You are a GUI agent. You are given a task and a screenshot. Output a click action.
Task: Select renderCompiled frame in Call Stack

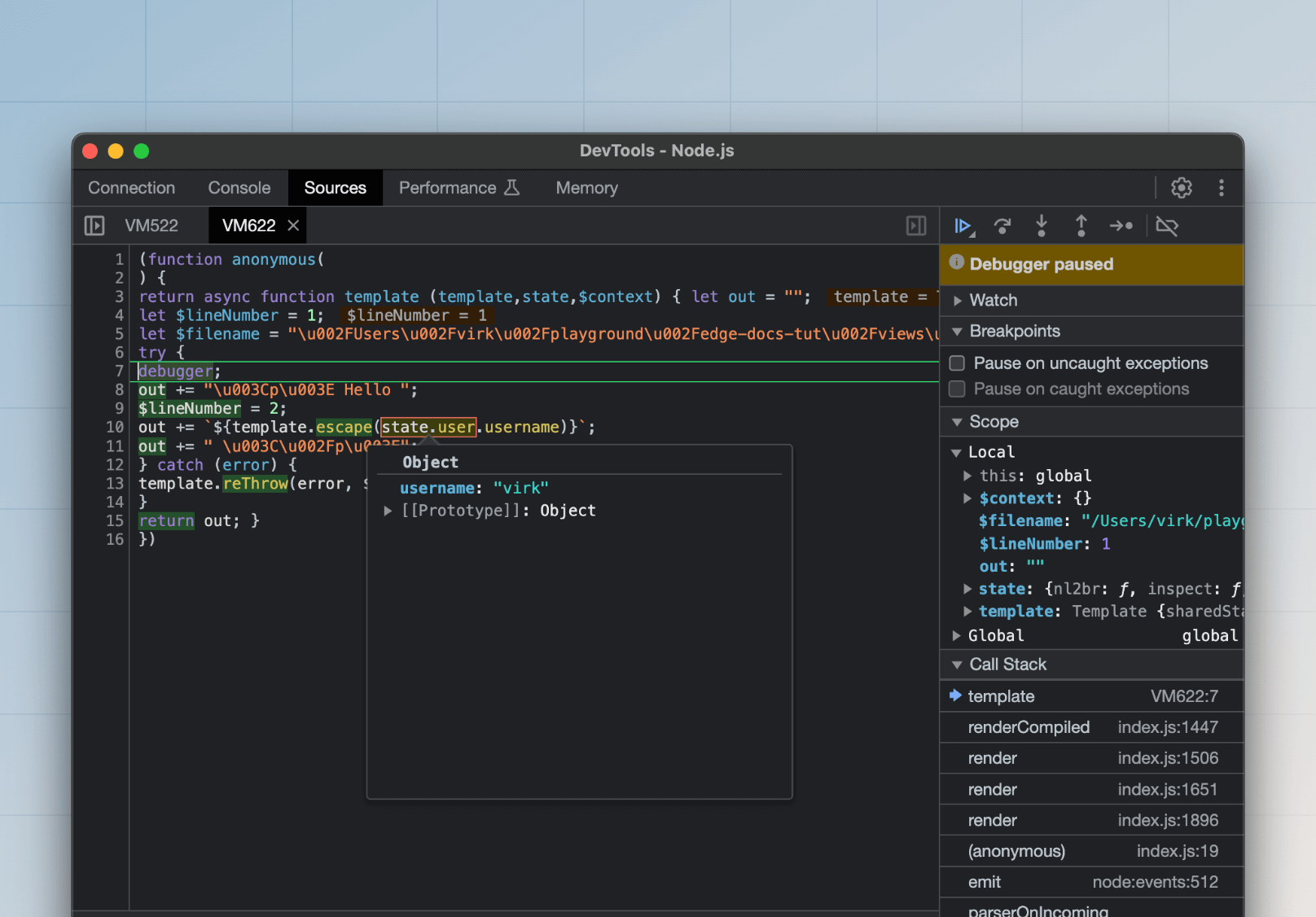coord(1029,727)
